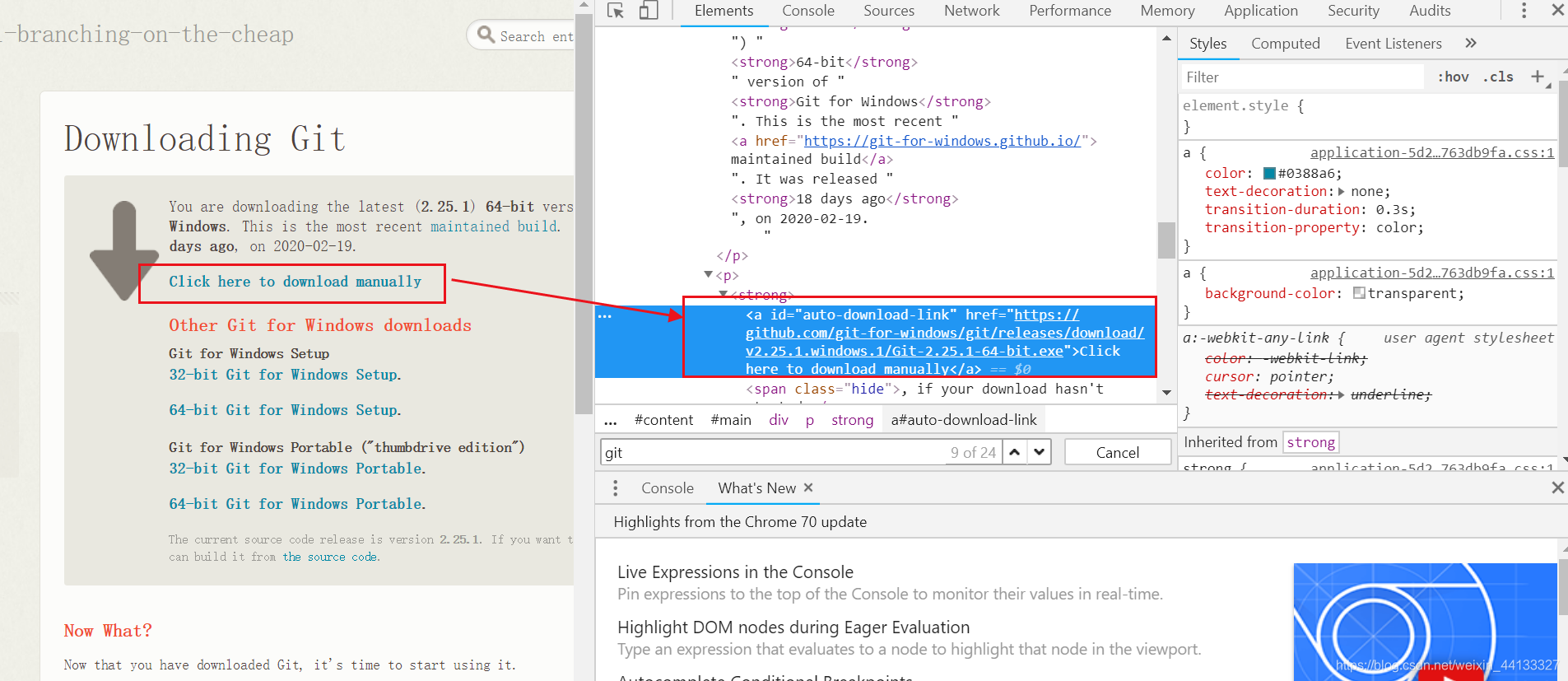Image resolution: width=1568 pixels, height=681 pixels.
Task: Click Cancel to close the search bar
Action: pyautogui.click(x=1118, y=452)
